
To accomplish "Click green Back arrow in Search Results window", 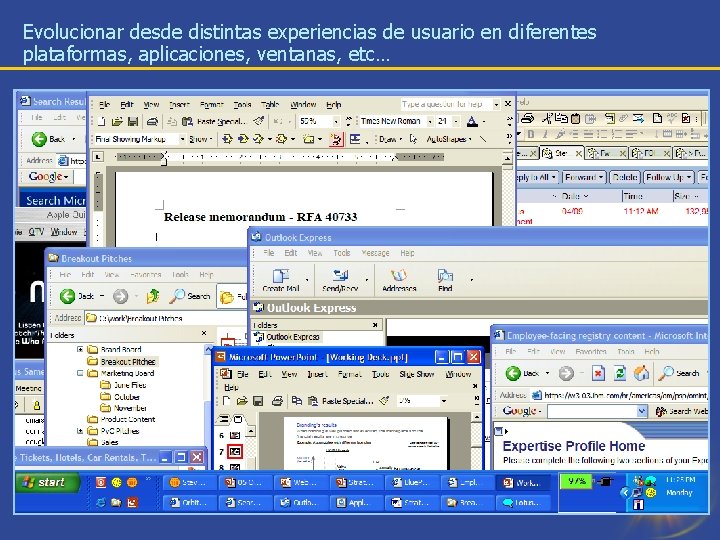I will tap(39, 139).
